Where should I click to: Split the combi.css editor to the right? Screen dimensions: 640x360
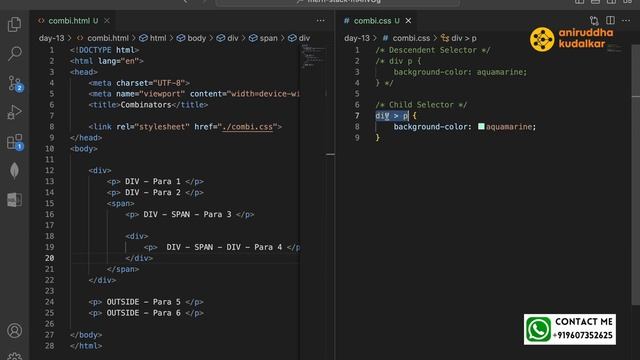(610, 20)
